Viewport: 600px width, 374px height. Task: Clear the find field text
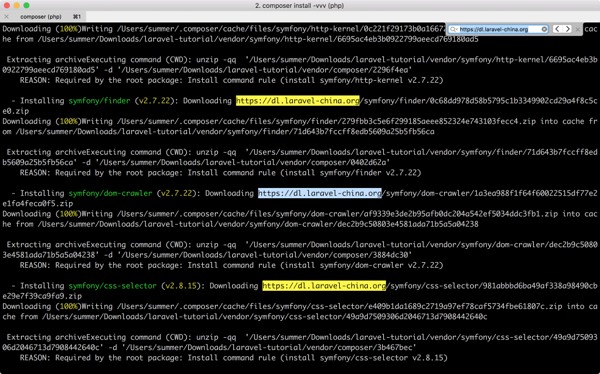tap(544, 29)
